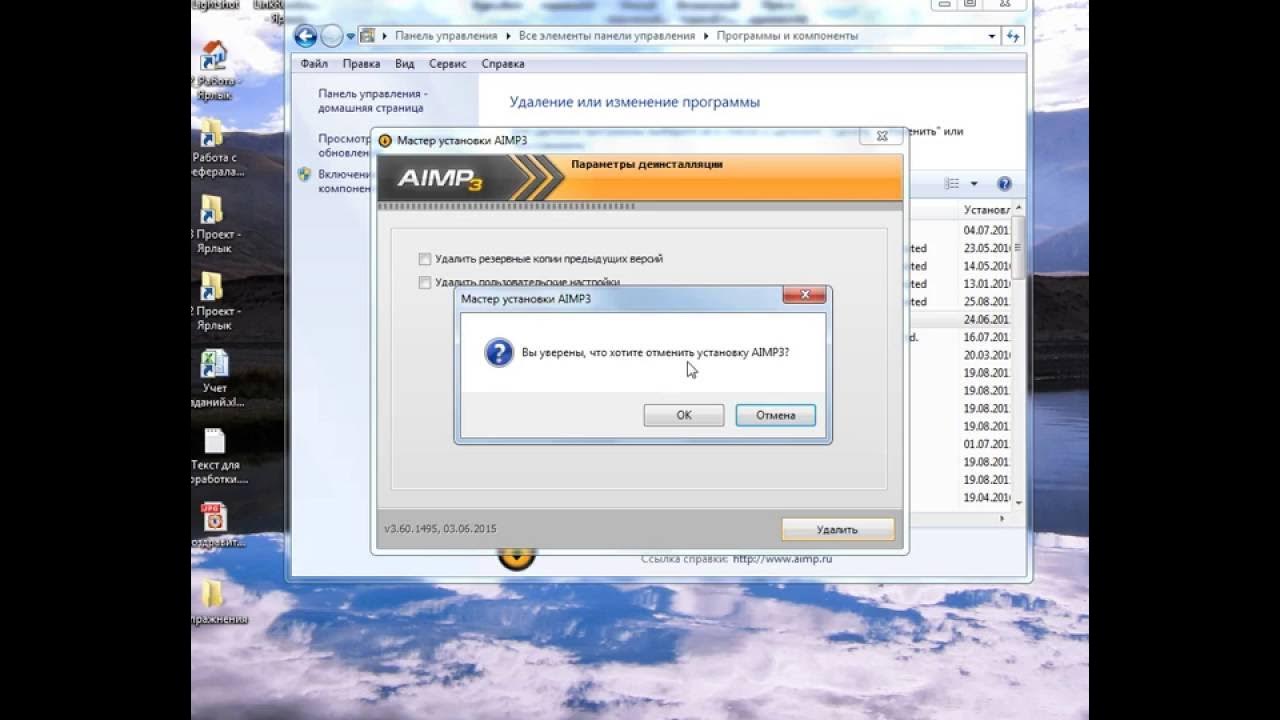The width and height of the screenshot is (1280, 720).
Task: Open recent pages dropdown beside navigation arrows
Action: 350,37
